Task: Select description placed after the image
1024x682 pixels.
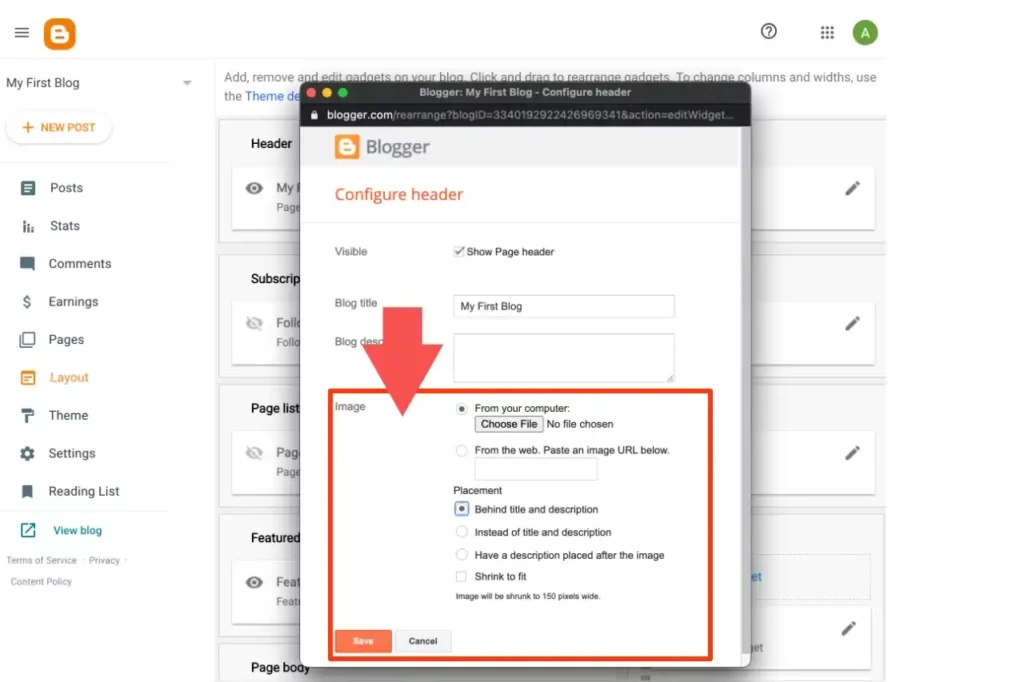Action: [462, 555]
